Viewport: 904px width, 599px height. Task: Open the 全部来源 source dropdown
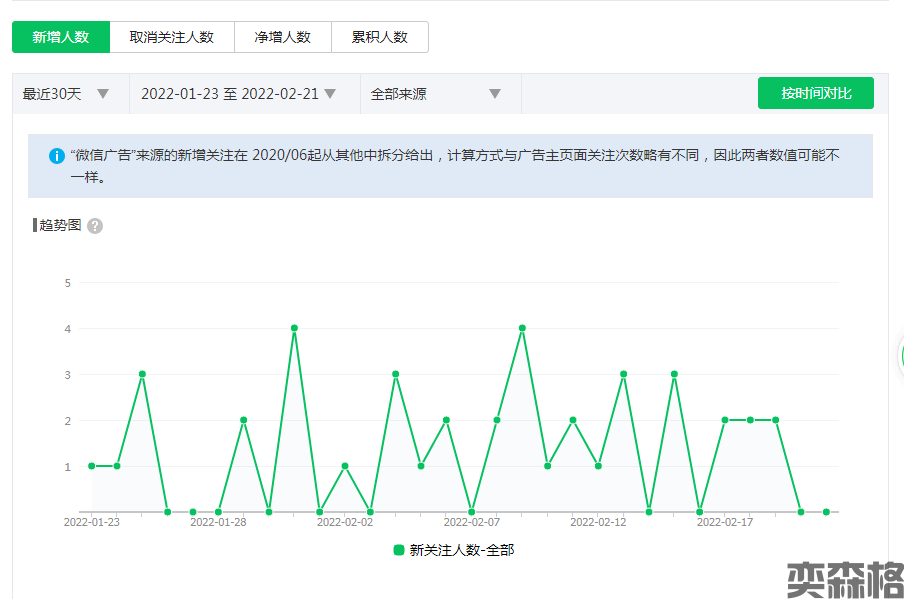tap(435, 94)
